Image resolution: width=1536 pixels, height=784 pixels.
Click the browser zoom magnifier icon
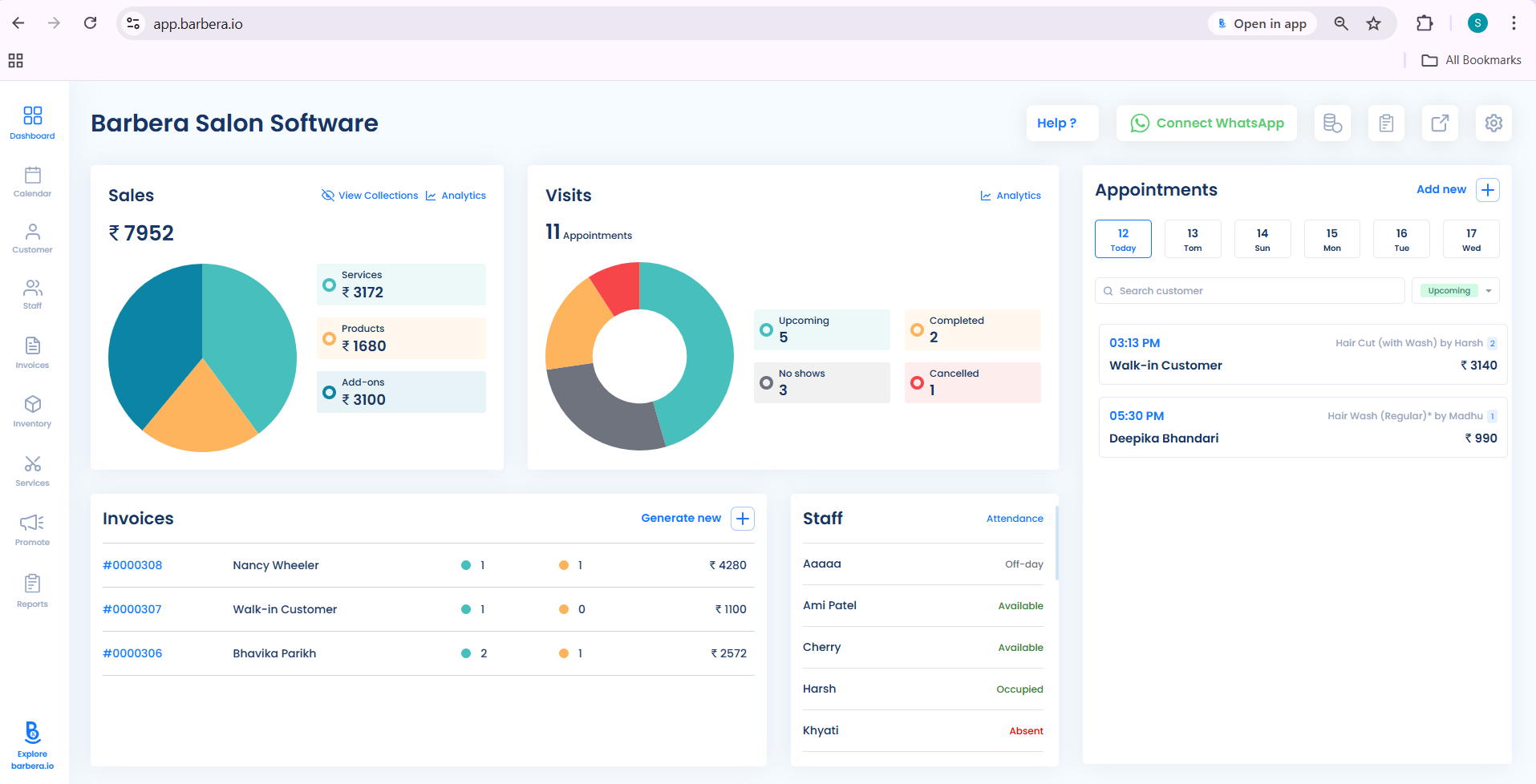pos(1341,23)
